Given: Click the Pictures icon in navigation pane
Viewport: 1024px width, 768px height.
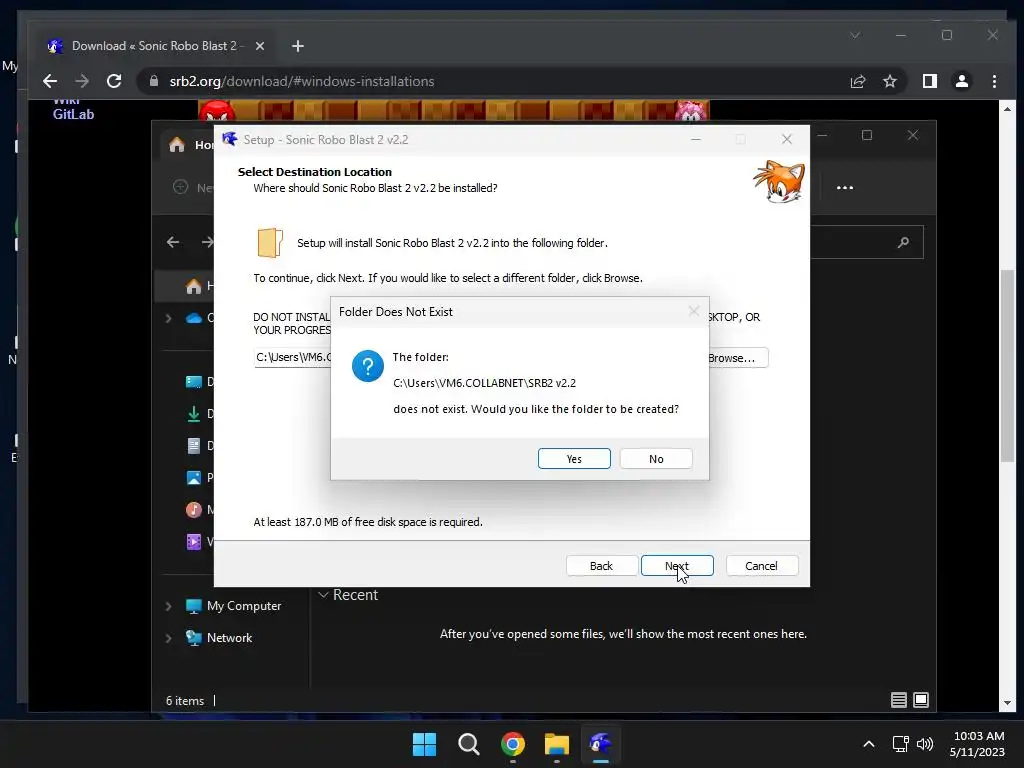Looking at the screenshot, I should pos(193,477).
